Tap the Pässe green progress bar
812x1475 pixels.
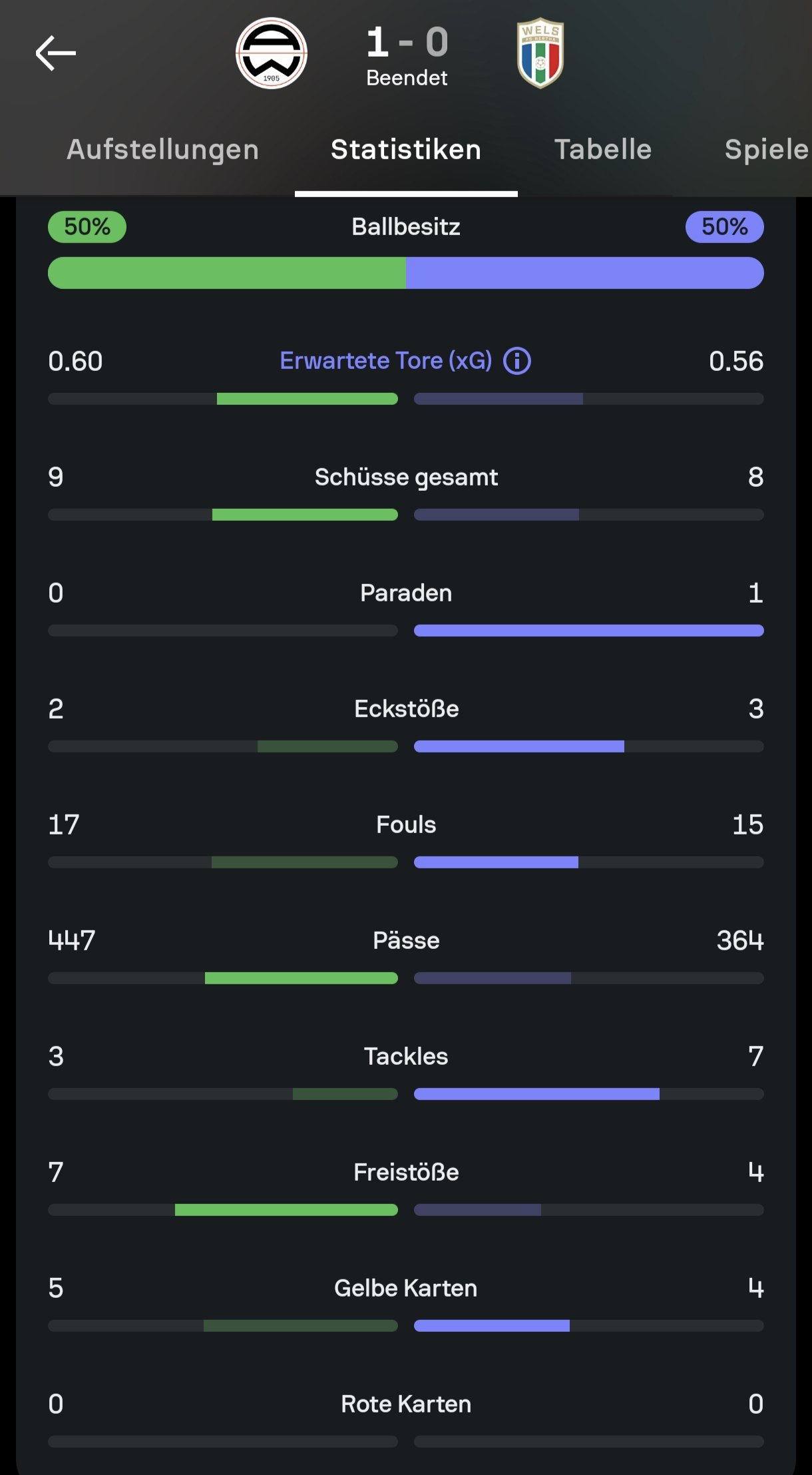302,978
